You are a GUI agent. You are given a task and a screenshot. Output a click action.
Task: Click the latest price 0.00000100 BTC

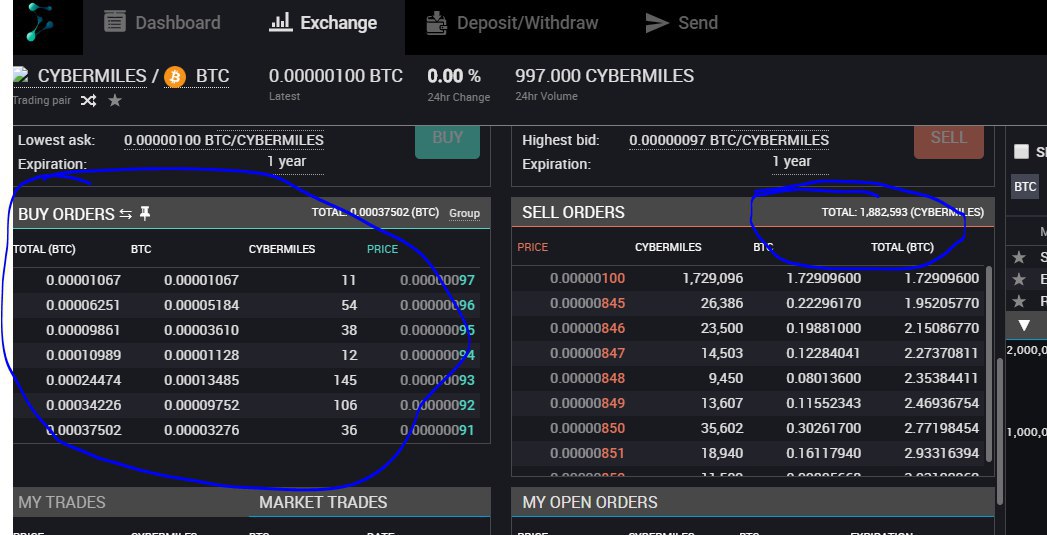(336, 76)
